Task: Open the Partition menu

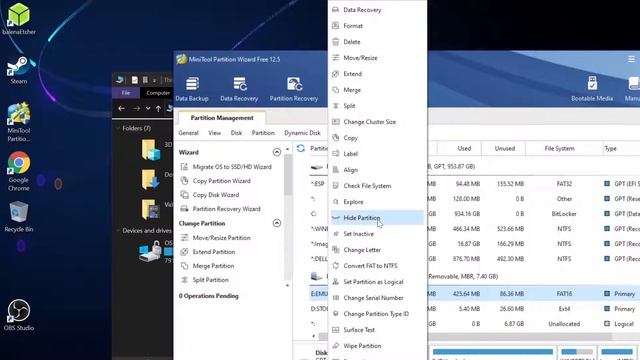Action: tap(263, 133)
